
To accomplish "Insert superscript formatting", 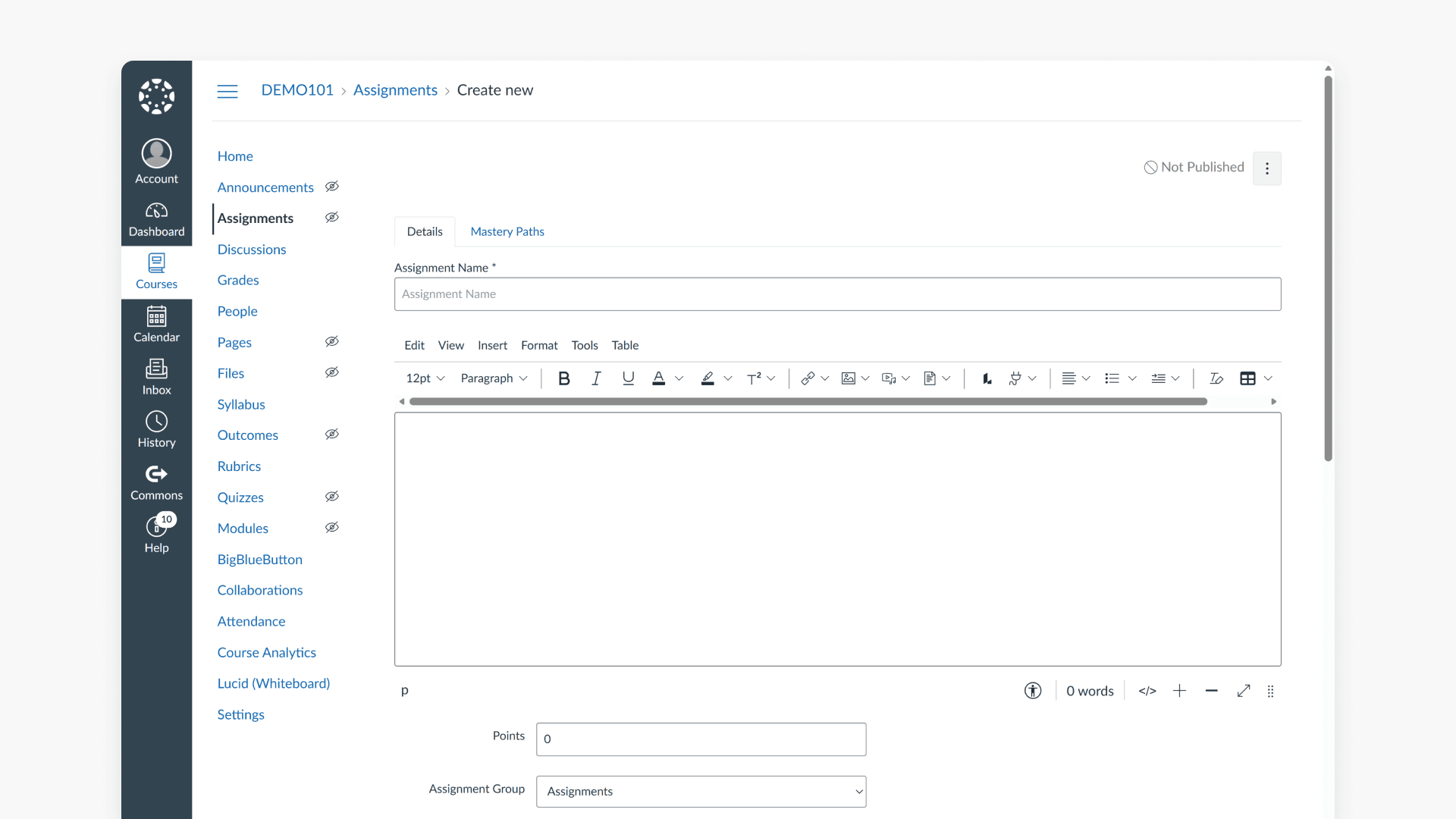I will pyautogui.click(x=755, y=378).
